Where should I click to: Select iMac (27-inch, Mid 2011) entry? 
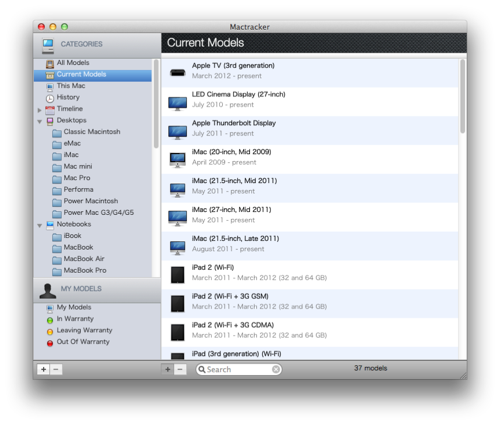(x=310, y=217)
